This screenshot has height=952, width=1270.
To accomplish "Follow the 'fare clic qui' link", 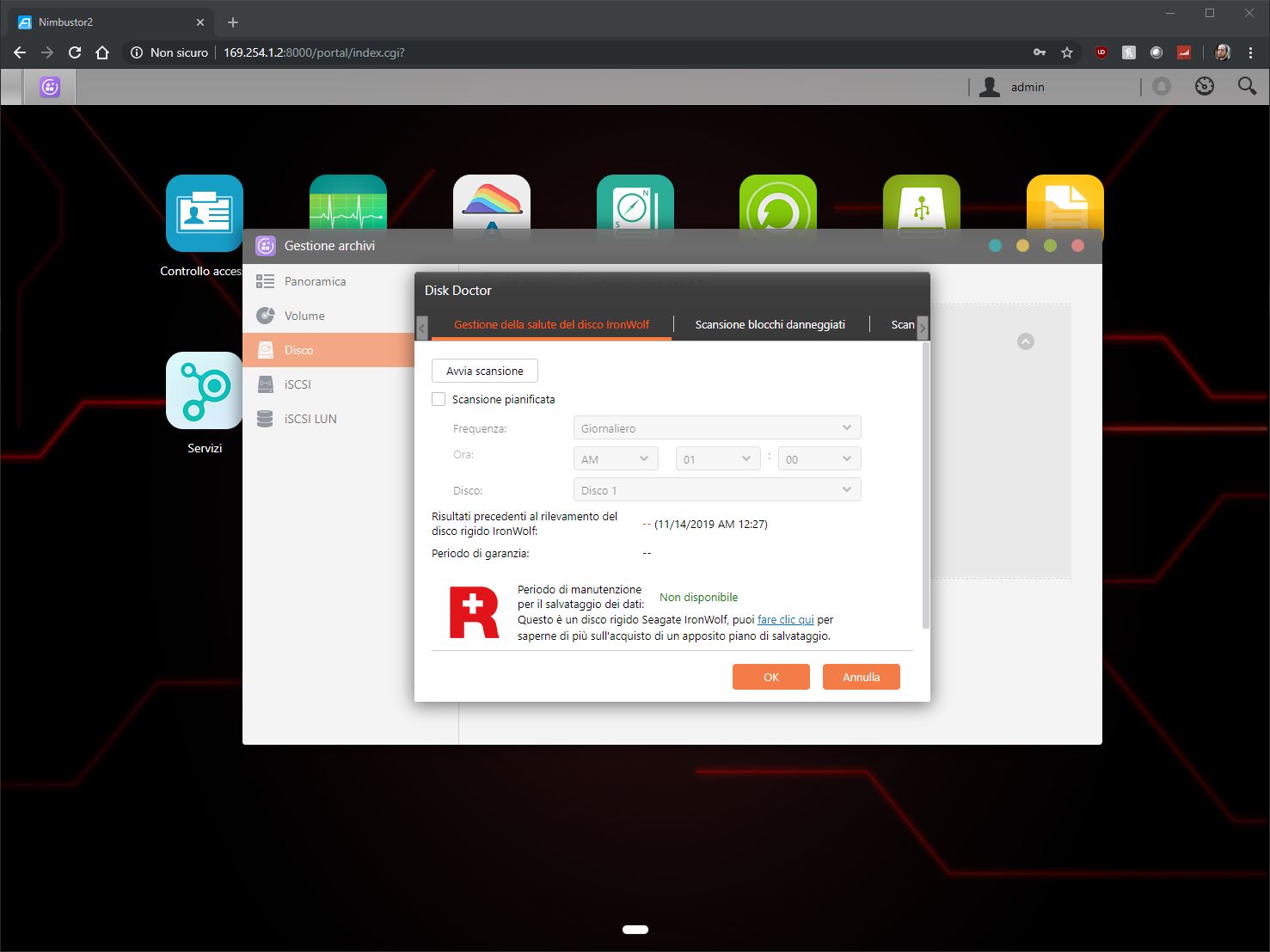I will coord(785,619).
